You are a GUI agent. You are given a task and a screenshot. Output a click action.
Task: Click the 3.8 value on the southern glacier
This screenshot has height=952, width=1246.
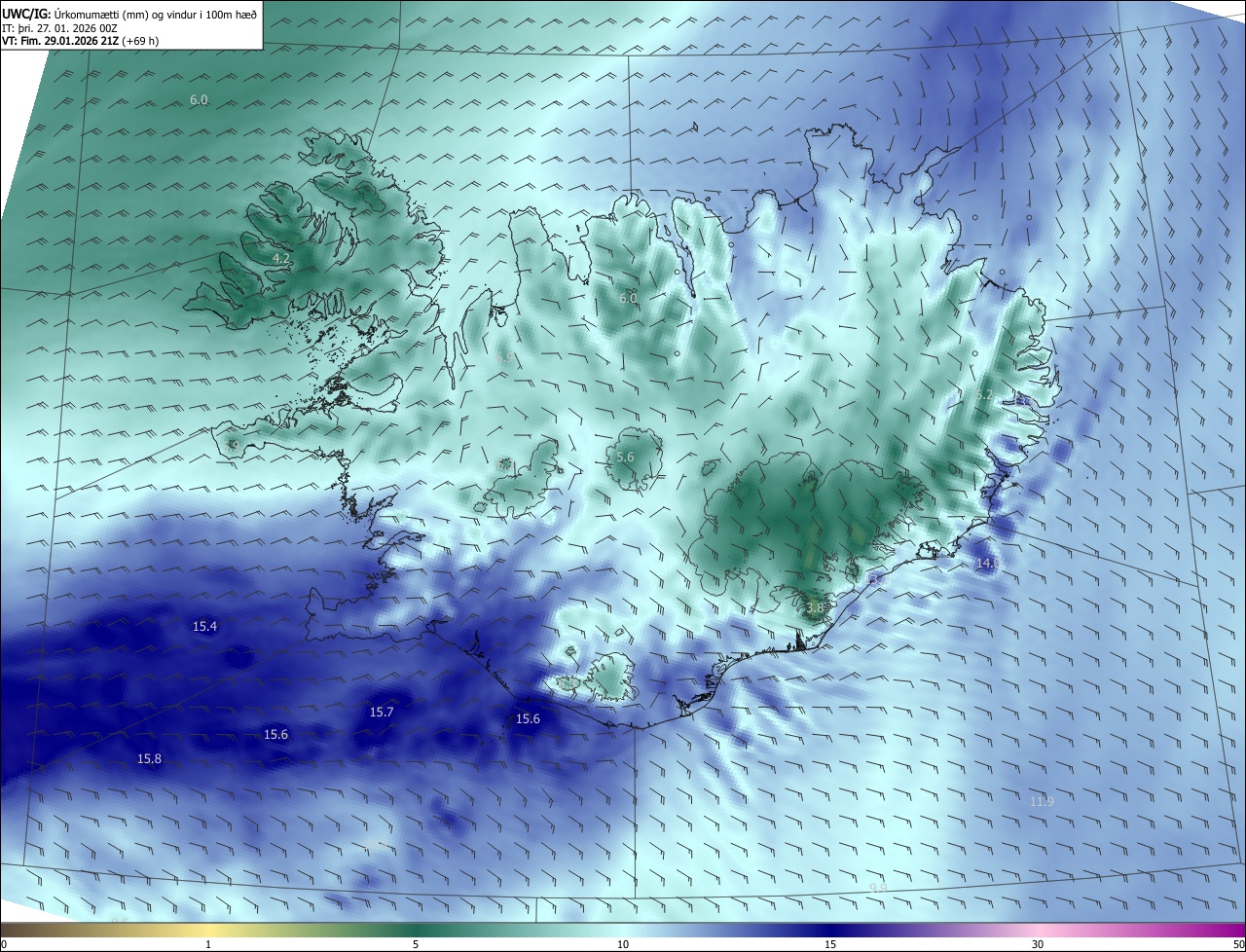click(815, 607)
